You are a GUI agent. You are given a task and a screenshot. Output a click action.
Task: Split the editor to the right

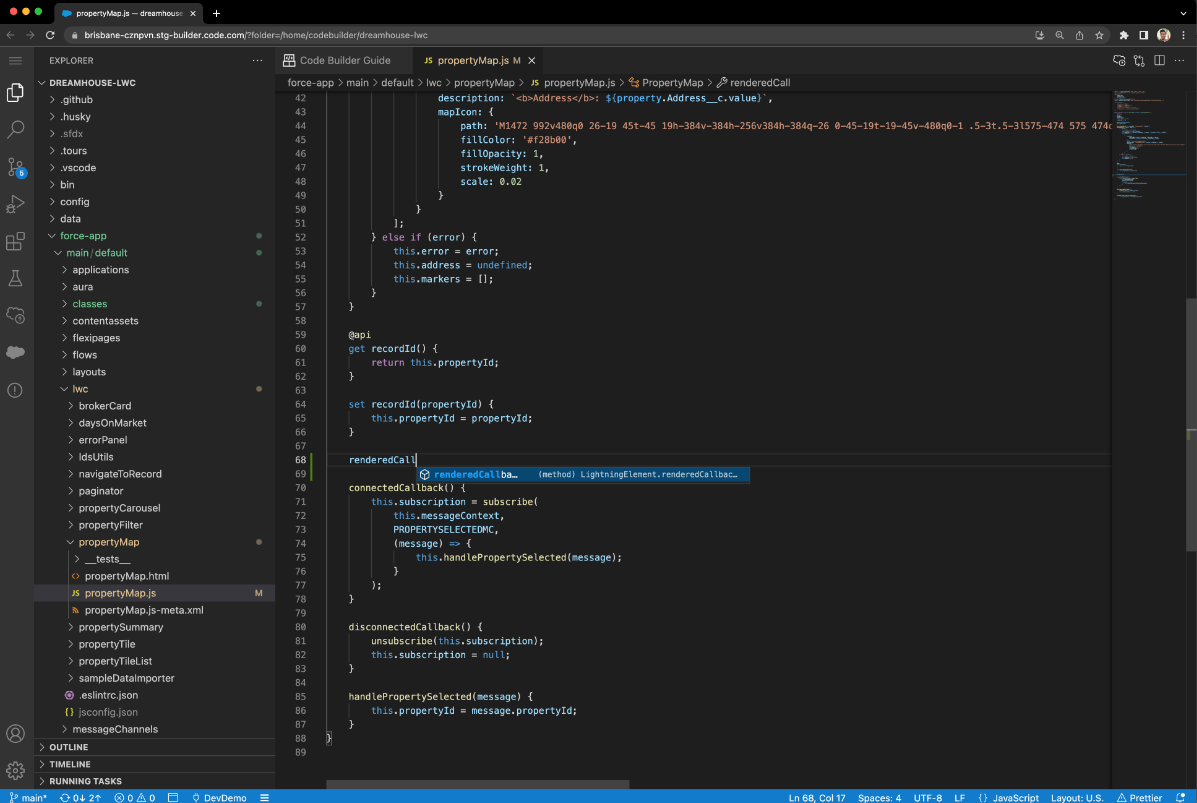[1160, 60]
